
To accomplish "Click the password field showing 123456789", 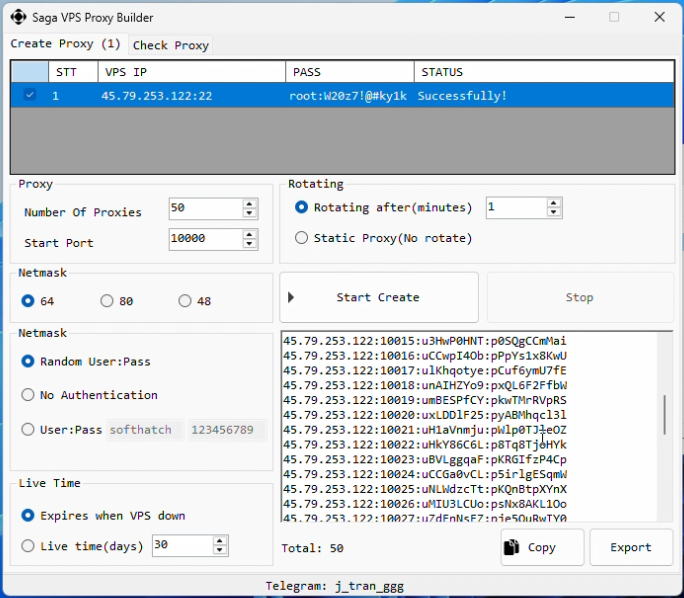I will [227, 430].
